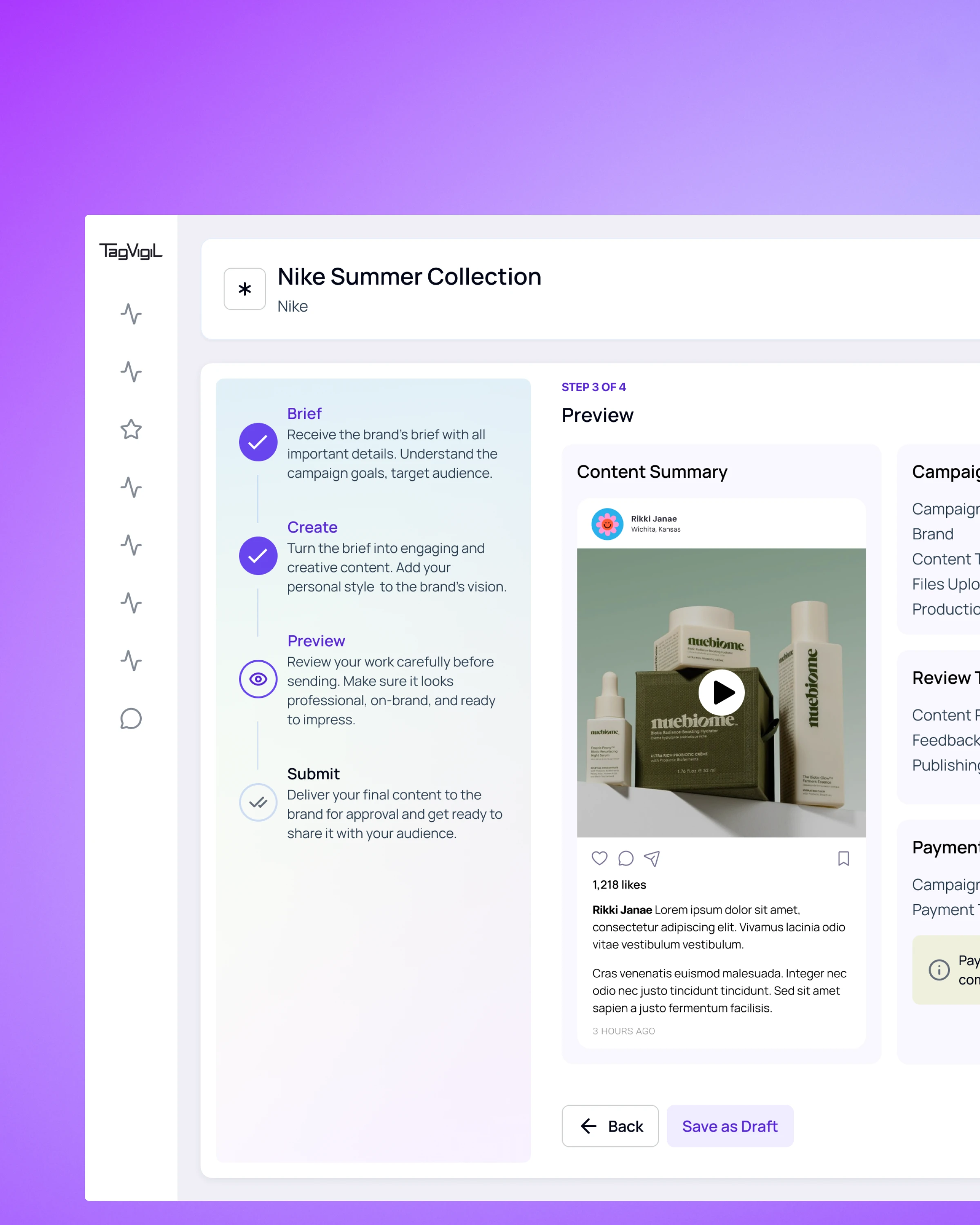This screenshot has width=980, height=1225.
Task: Select the Preview step eye icon
Action: [x=258, y=679]
